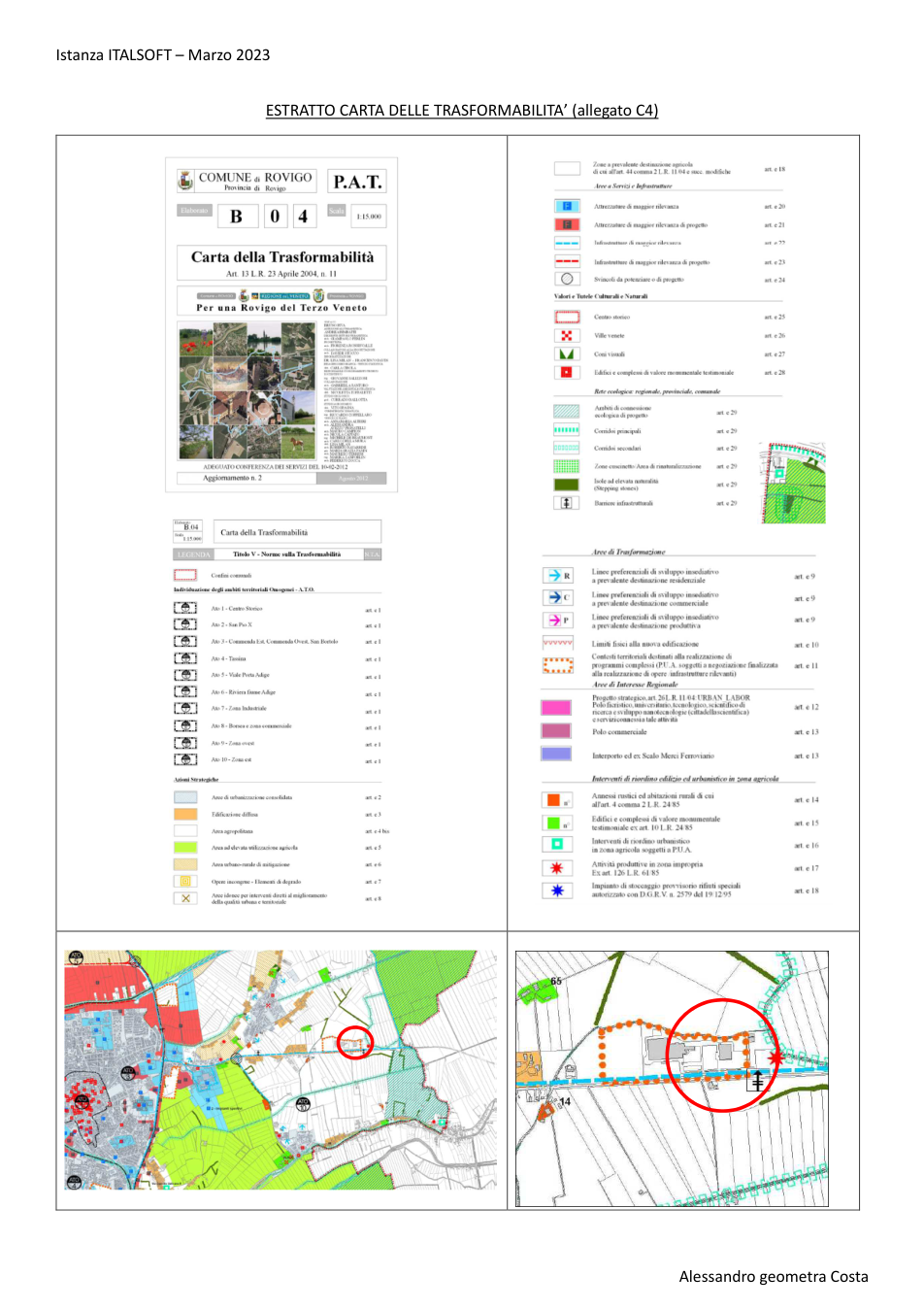Screen dimensions: 924x1309
Task: Click the Interventi di riordino urbanistico square symbol
Action: [x=556, y=845]
